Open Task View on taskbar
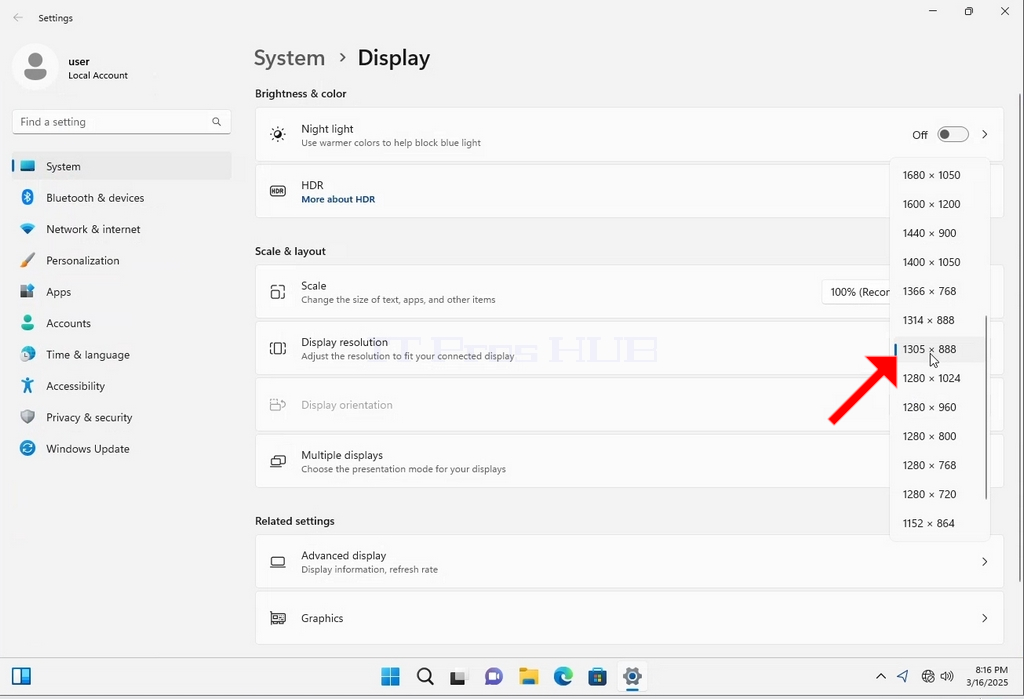This screenshot has height=699, width=1024. tap(458, 677)
